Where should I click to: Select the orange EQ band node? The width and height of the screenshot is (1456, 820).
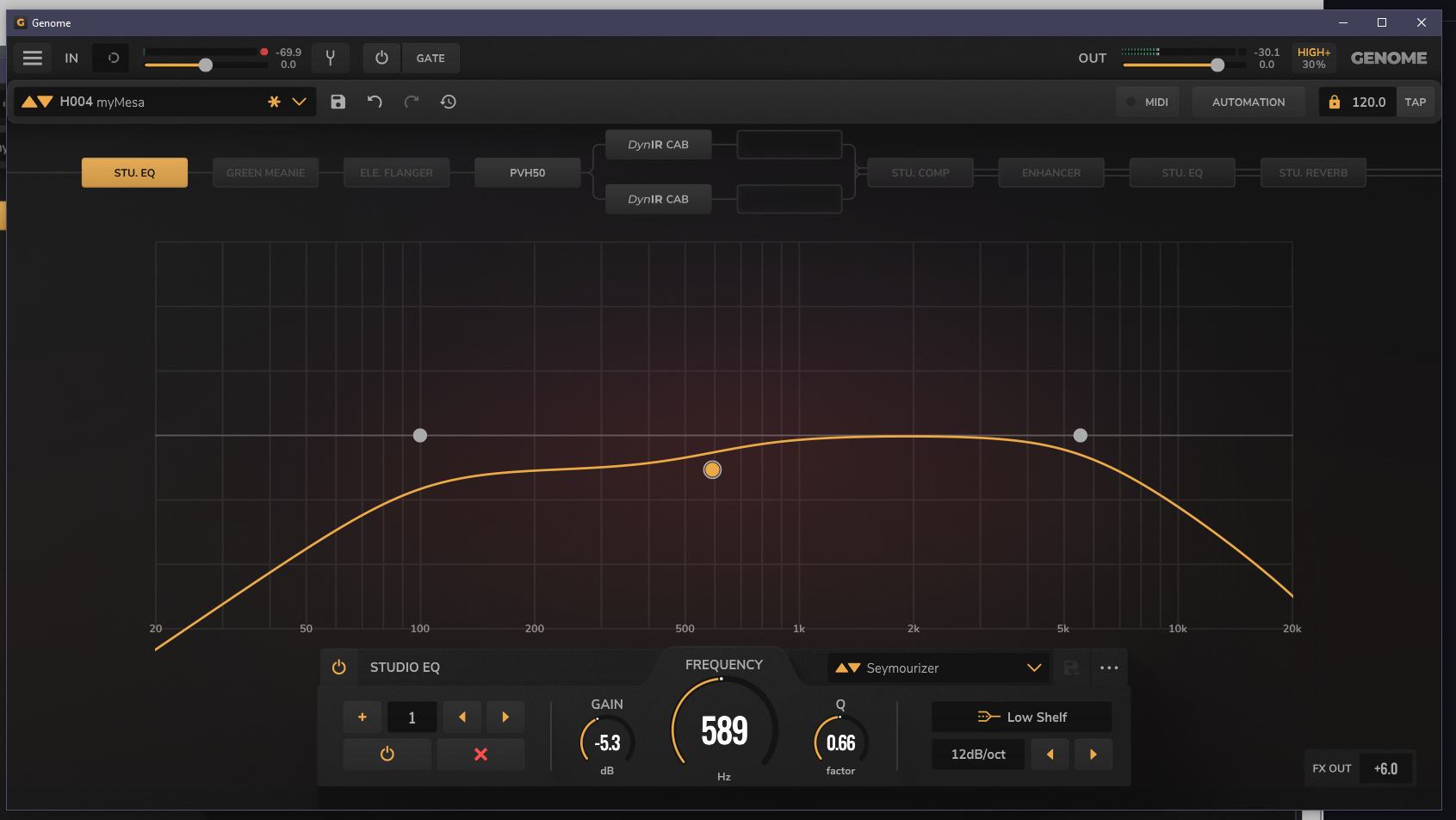pos(712,469)
